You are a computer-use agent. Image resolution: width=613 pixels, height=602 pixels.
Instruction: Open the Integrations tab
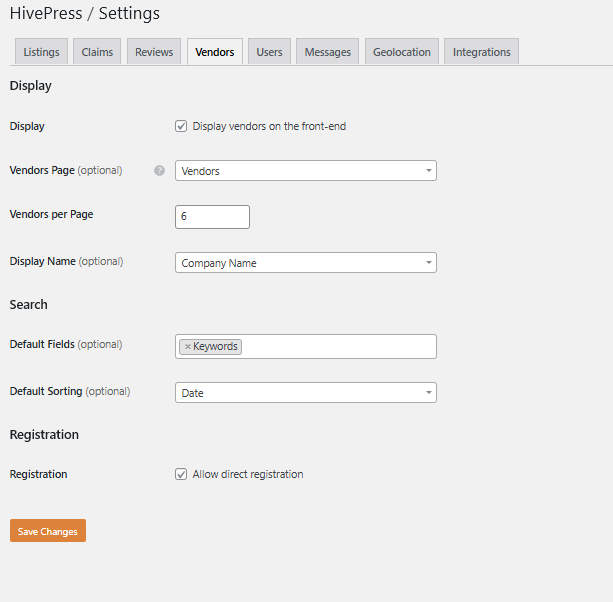click(x=482, y=52)
